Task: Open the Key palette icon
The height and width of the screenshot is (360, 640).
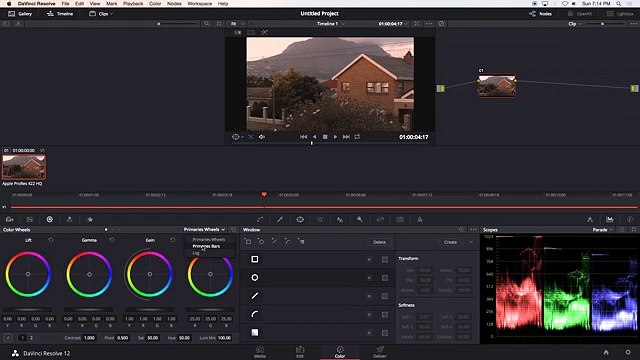Action: coord(360,220)
